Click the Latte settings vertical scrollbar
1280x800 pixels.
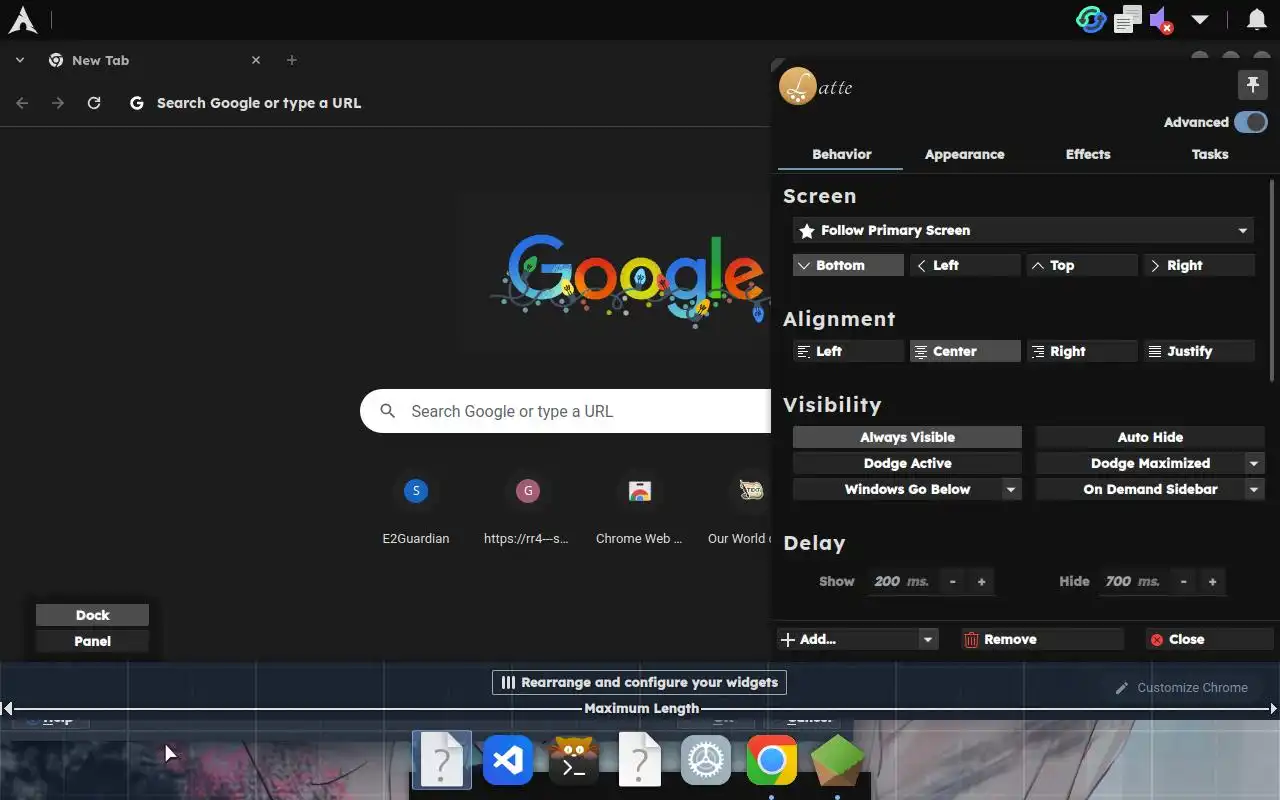(x=1272, y=280)
